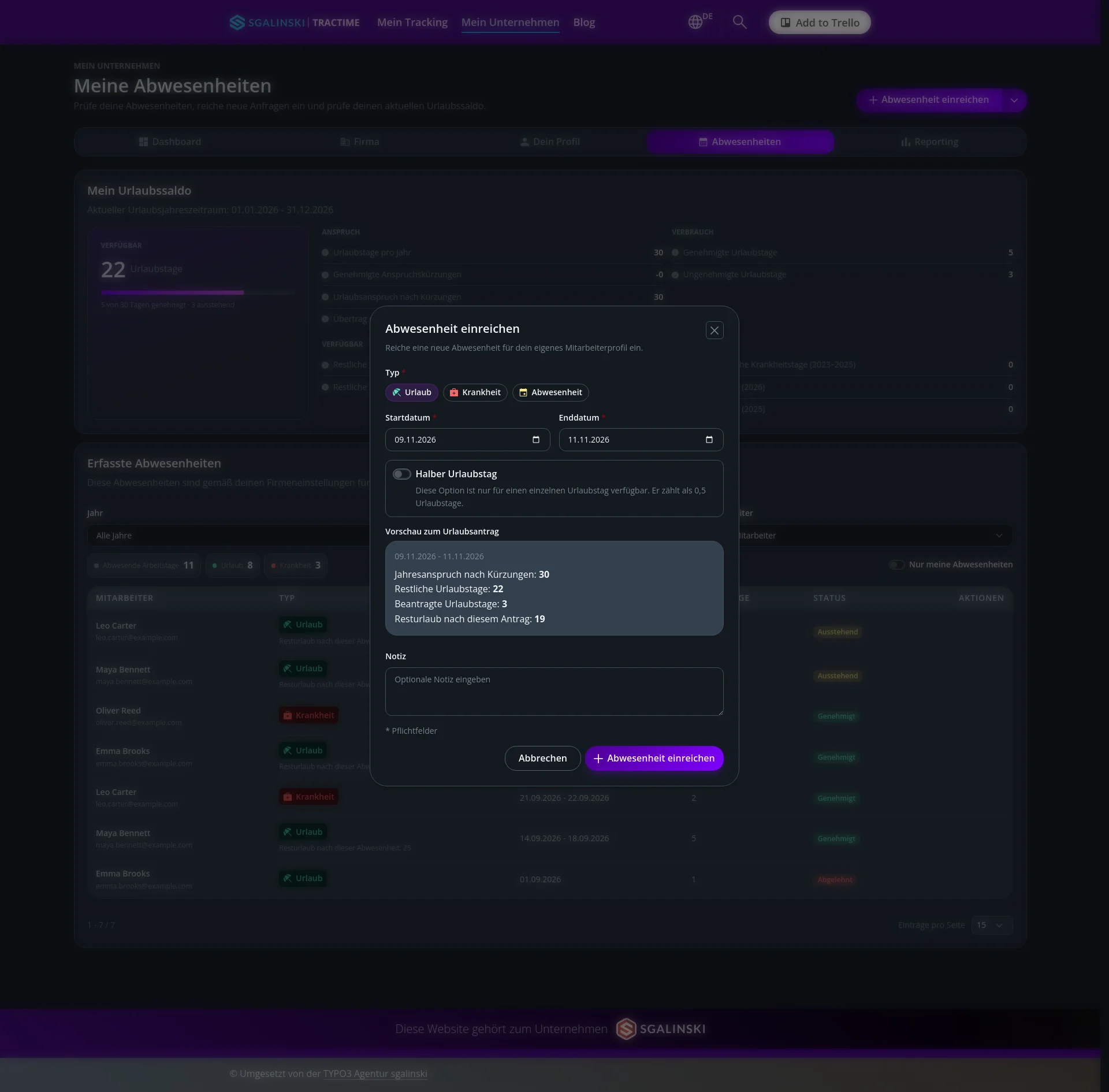The height and width of the screenshot is (1092, 1109).
Task: Click the Sgalinski footer logo
Action: tap(661, 1029)
